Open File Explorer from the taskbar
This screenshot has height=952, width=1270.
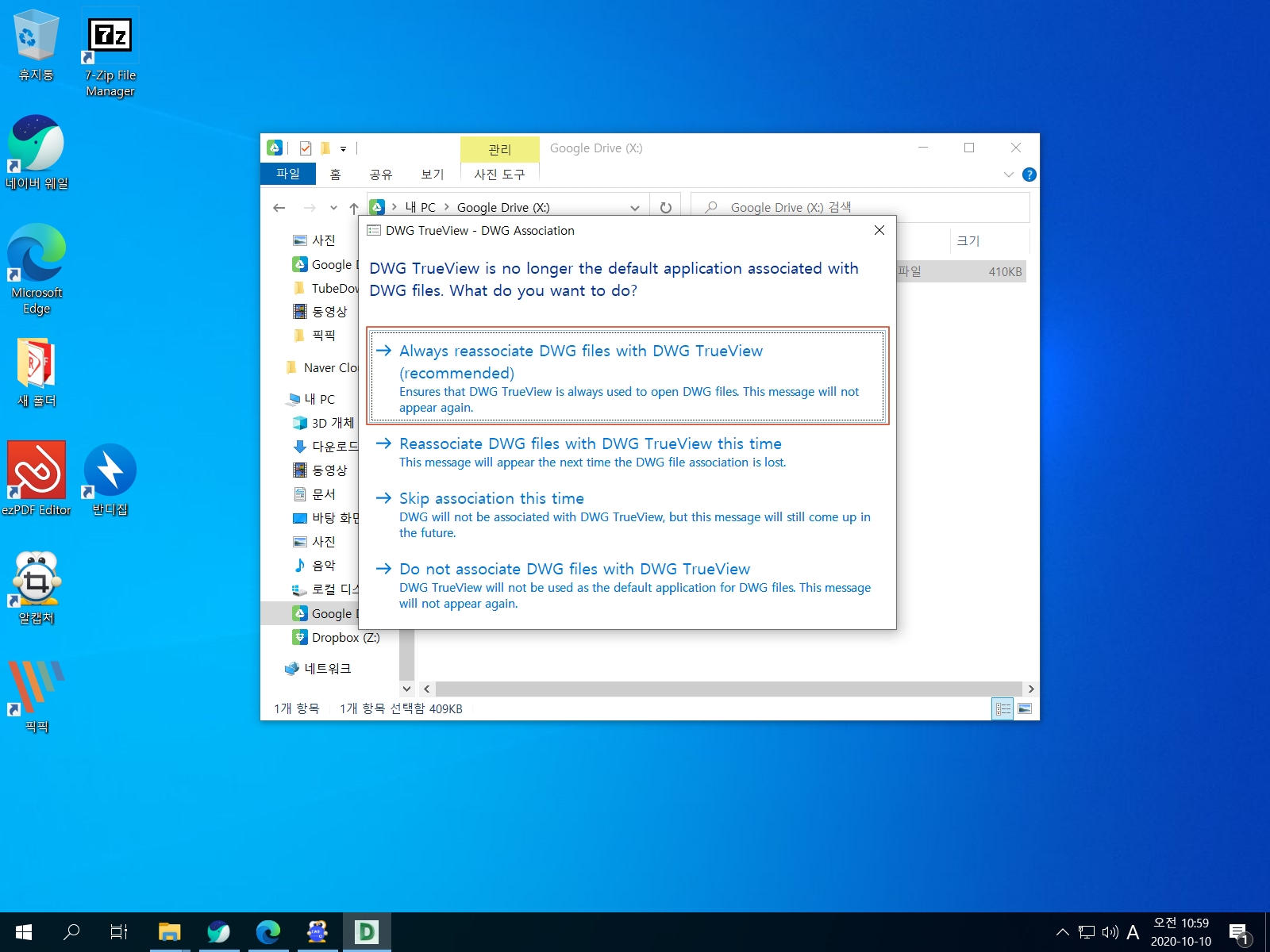pyautogui.click(x=170, y=932)
